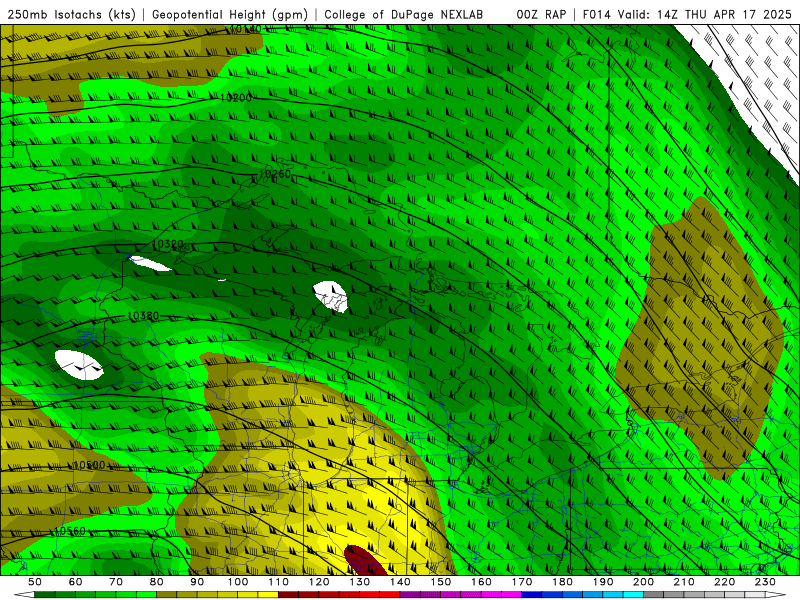Click the 10500 height contour label
The width and height of the screenshot is (800, 600).
click(89, 465)
